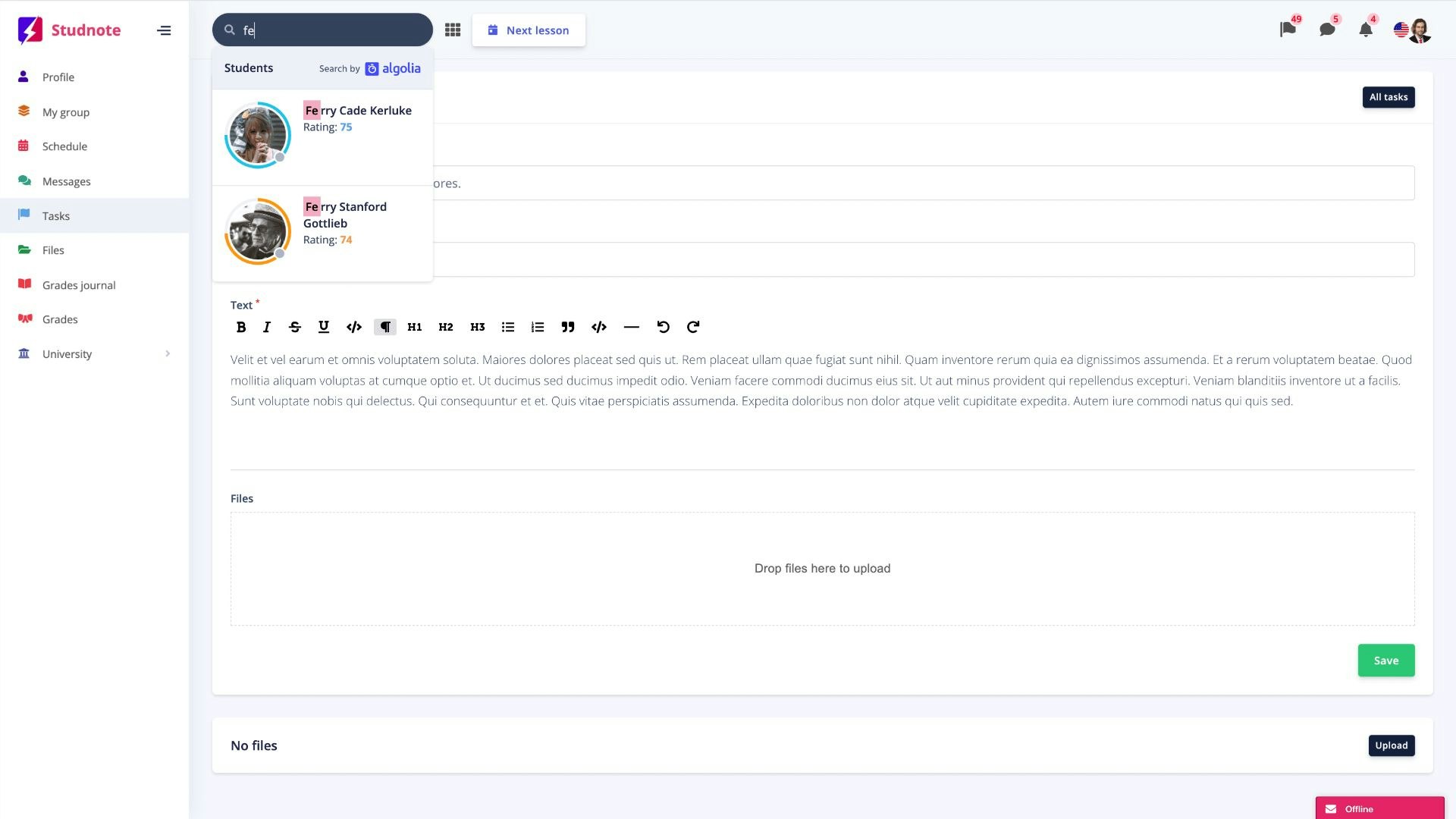The width and height of the screenshot is (1456, 819).
Task: Toggle strikethrough formatting
Action: (295, 327)
